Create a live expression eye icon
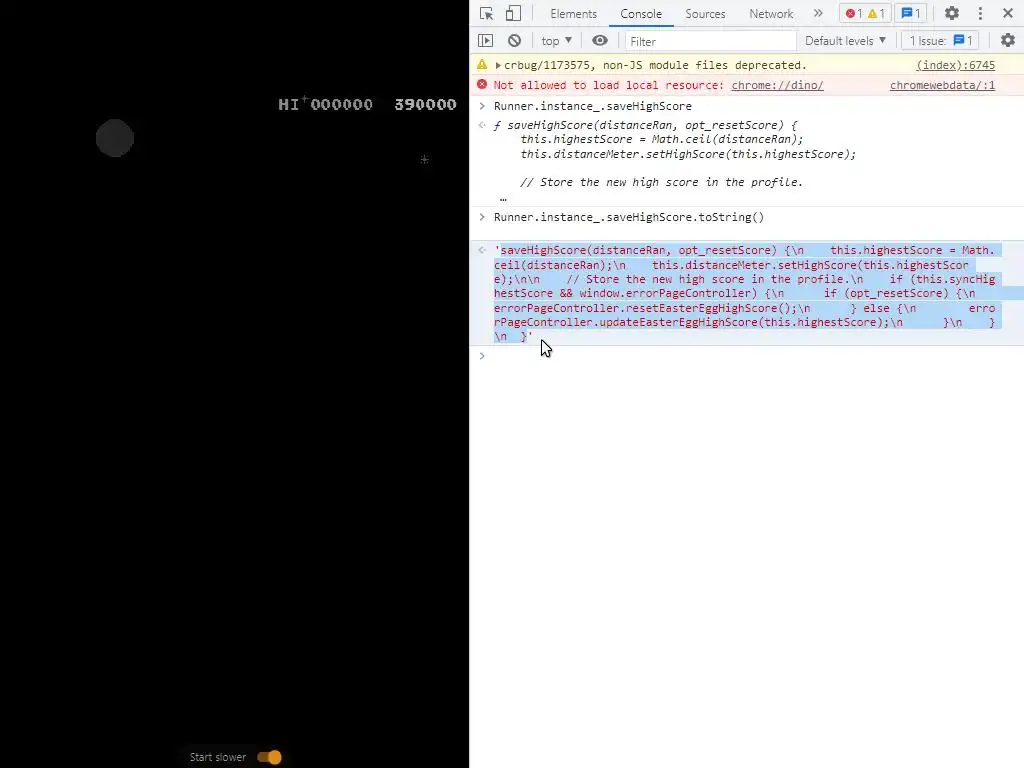1024x768 pixels. click(600, 40)
